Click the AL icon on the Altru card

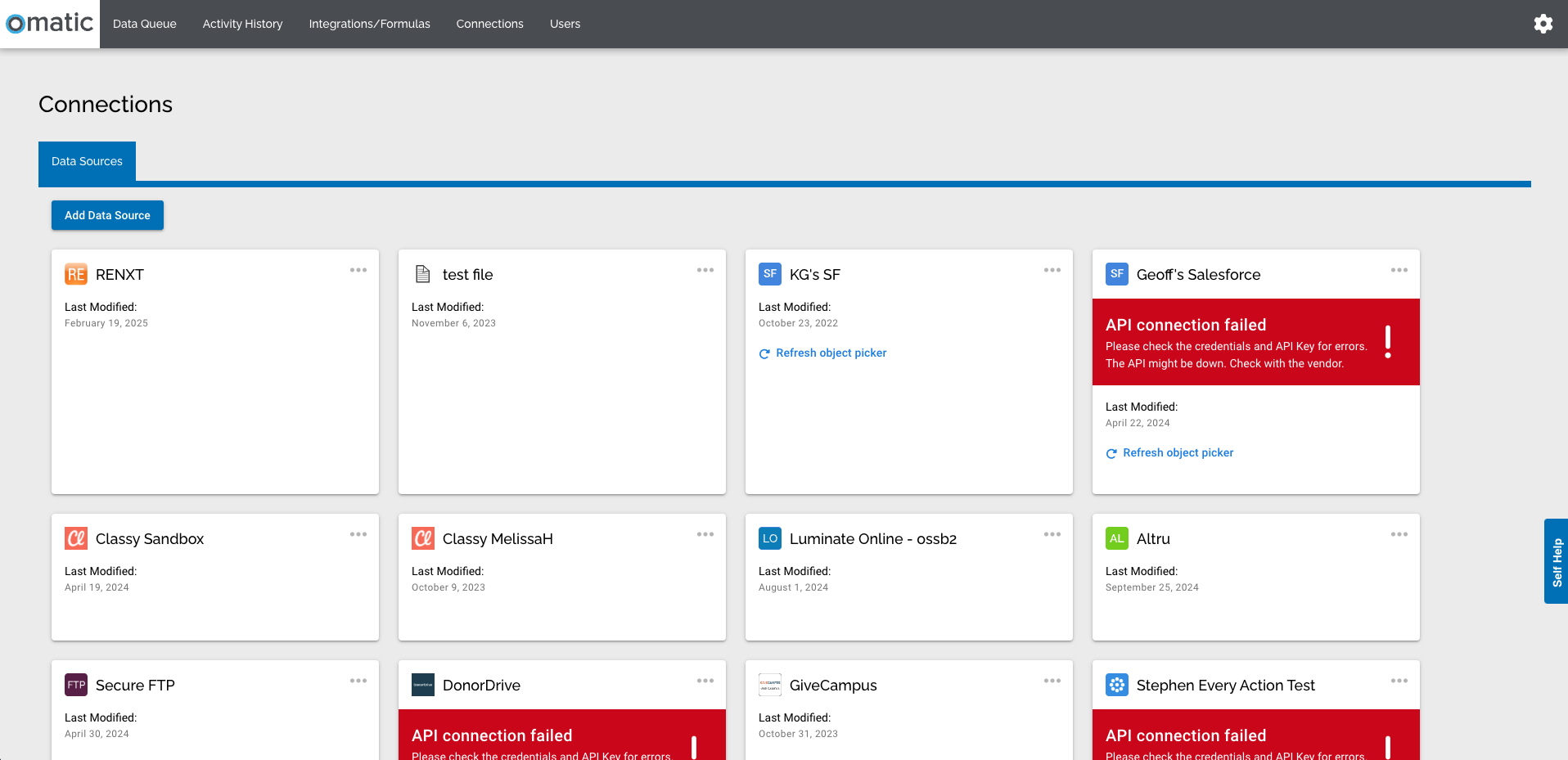[1116, 538]
